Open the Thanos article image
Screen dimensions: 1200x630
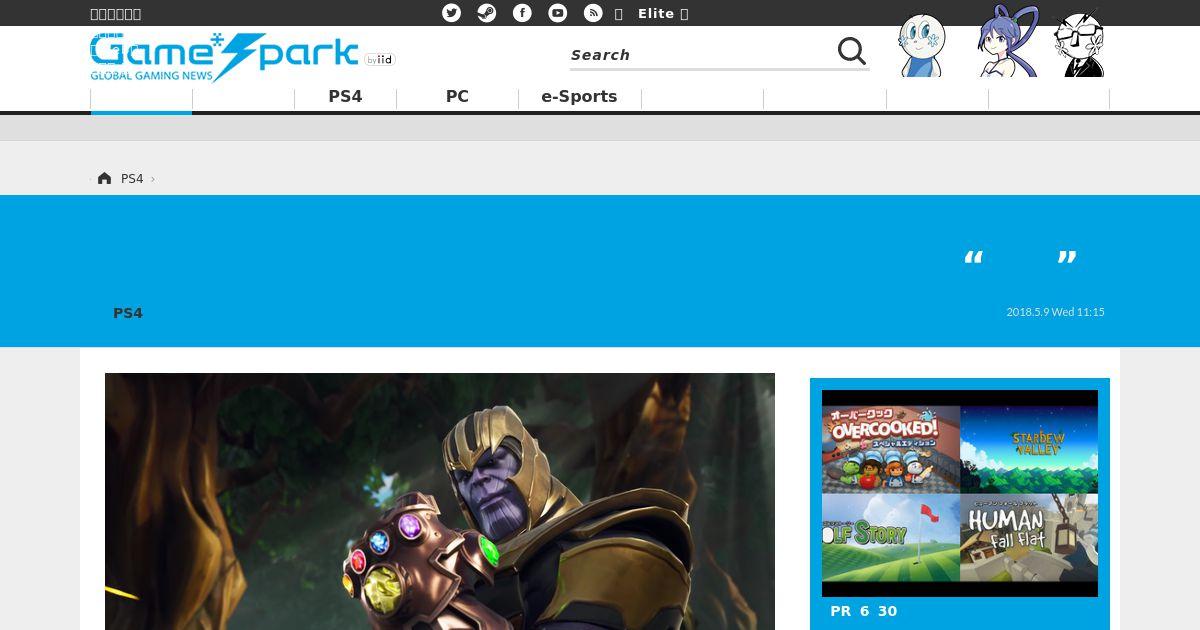click(x=440, y=501)
